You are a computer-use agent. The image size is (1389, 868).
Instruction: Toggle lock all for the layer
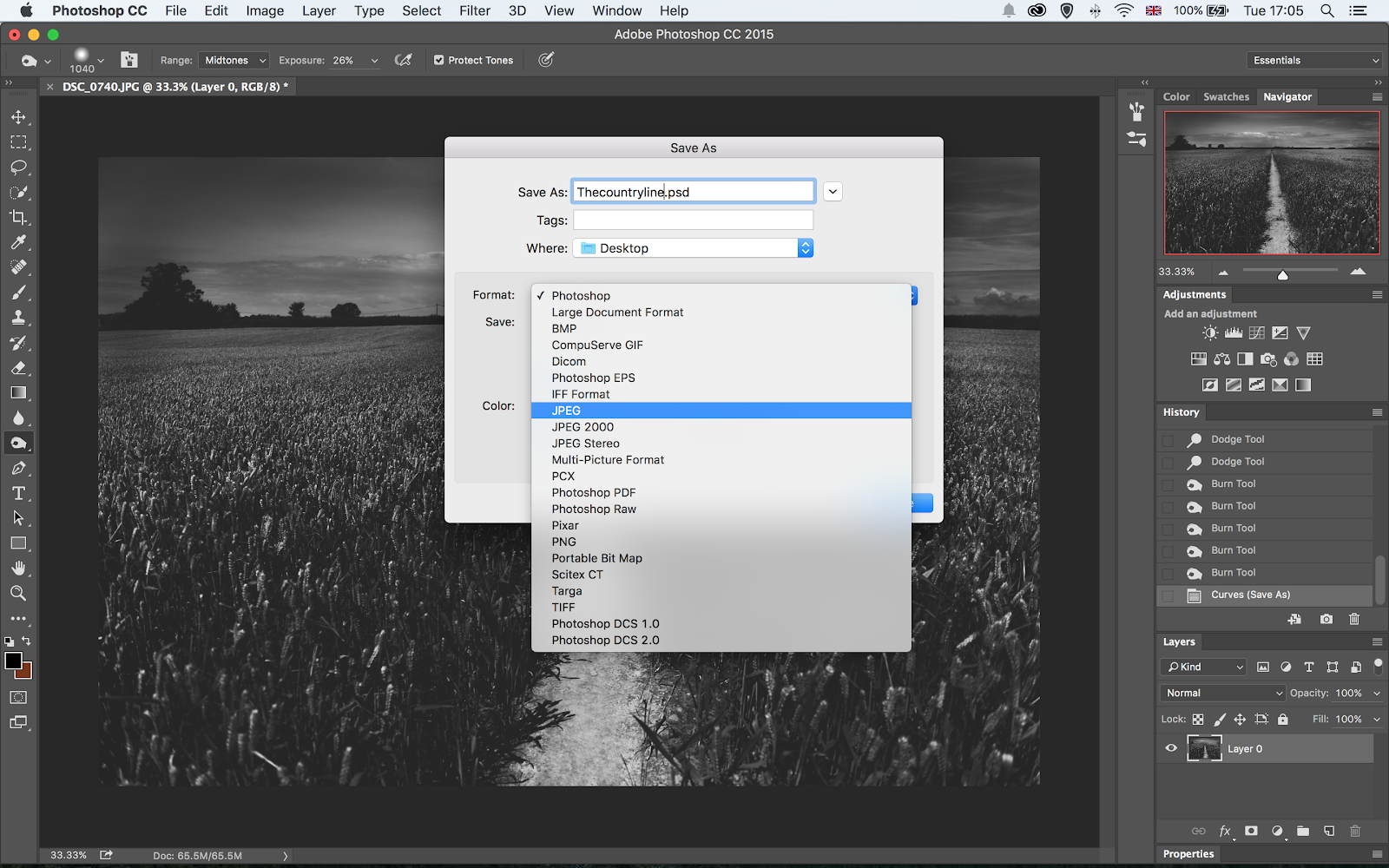(x=1283, y=720)
